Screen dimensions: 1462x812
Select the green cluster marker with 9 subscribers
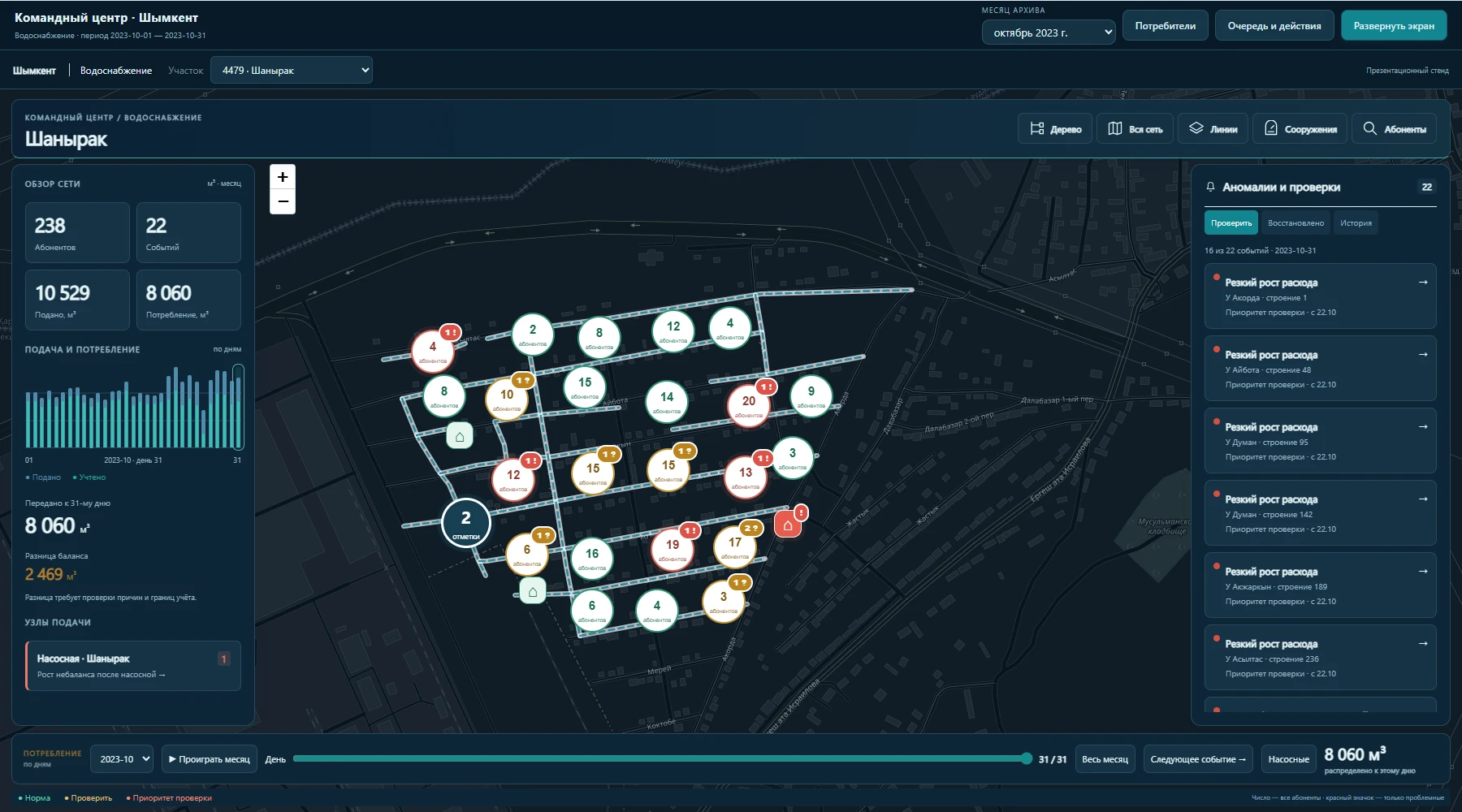coord(811,395)
